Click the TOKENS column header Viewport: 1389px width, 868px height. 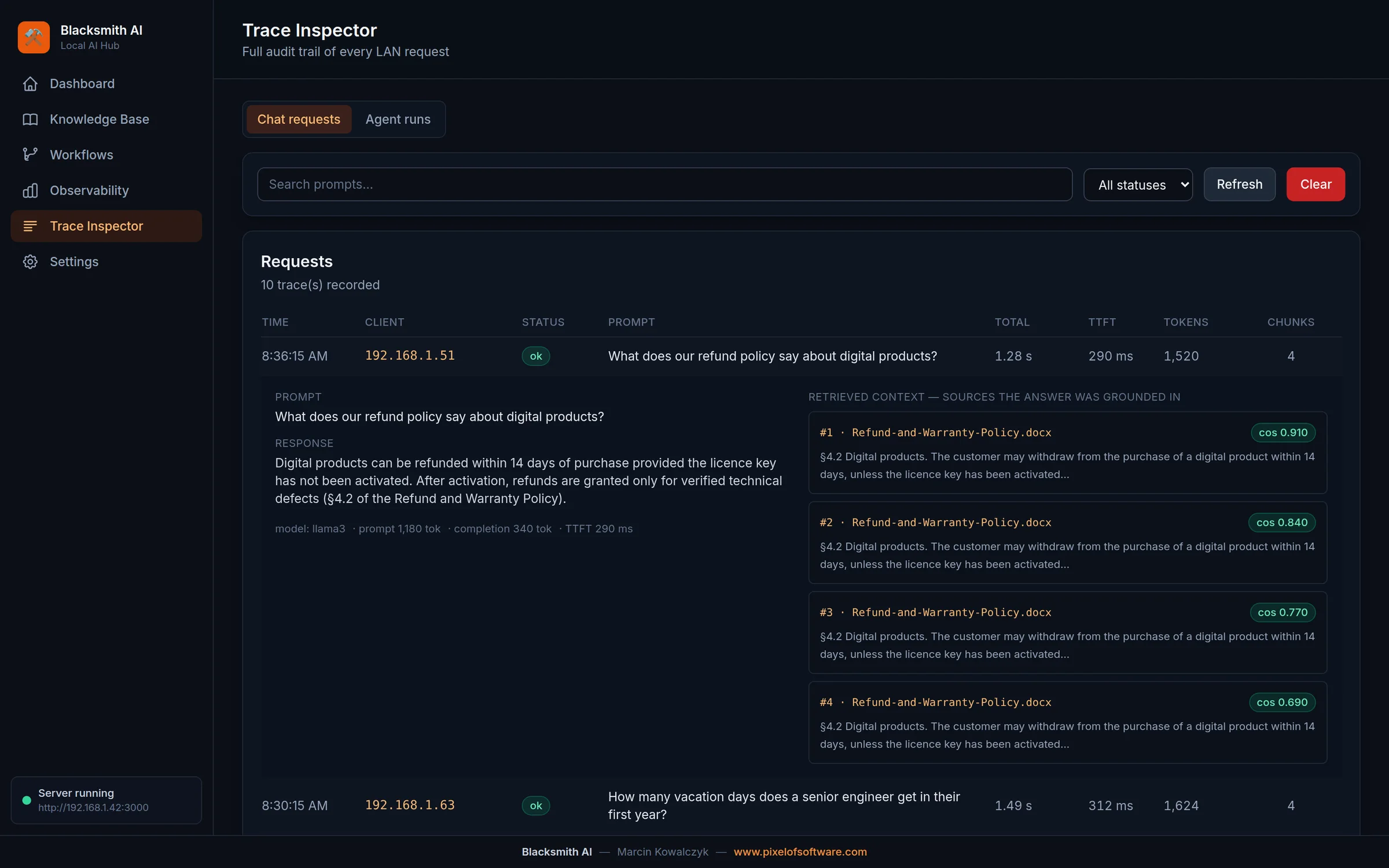click(1186, 322)
